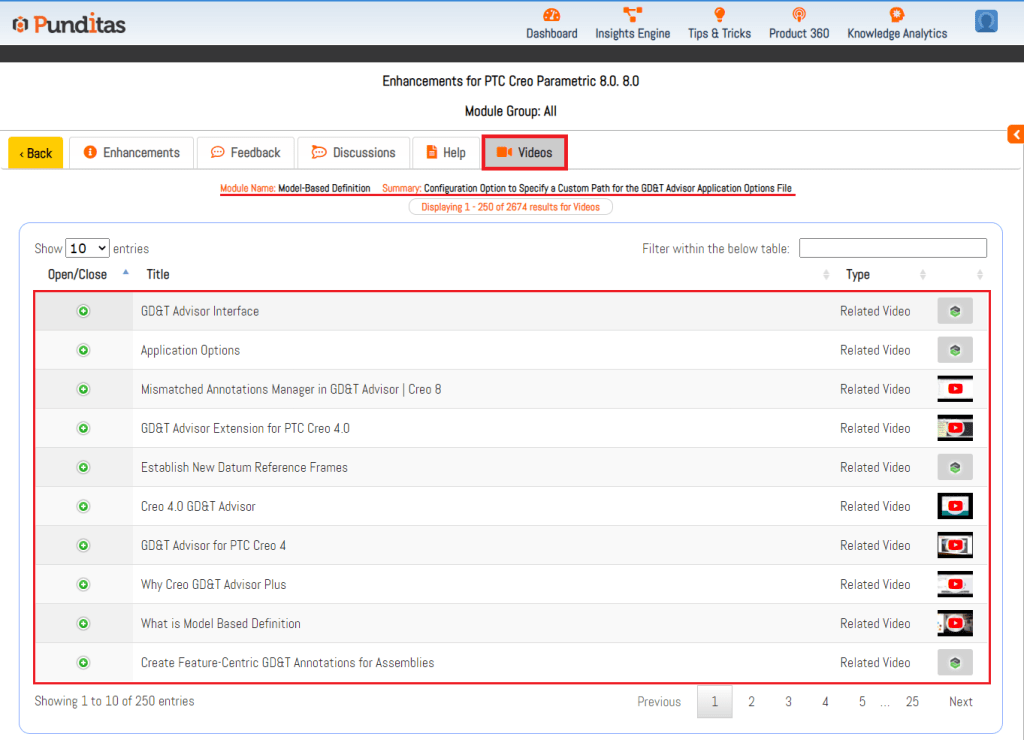Click the yellow Back button
Image resolution: width=1024 pixels, height=740 pixels.
pyautogui.click(x=36, y=153)
